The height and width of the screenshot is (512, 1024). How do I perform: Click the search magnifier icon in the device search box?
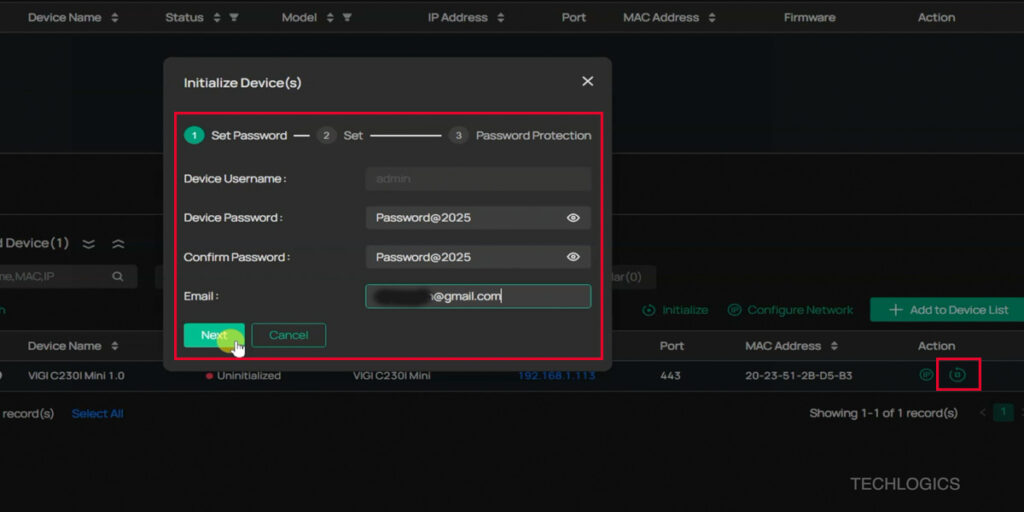coord(118,277)
